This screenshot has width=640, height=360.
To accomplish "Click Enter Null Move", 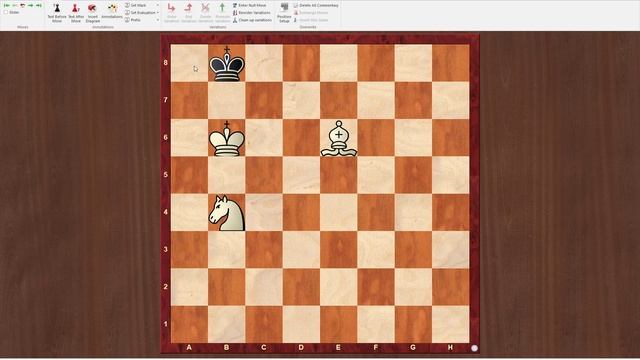I will [249, 5].
